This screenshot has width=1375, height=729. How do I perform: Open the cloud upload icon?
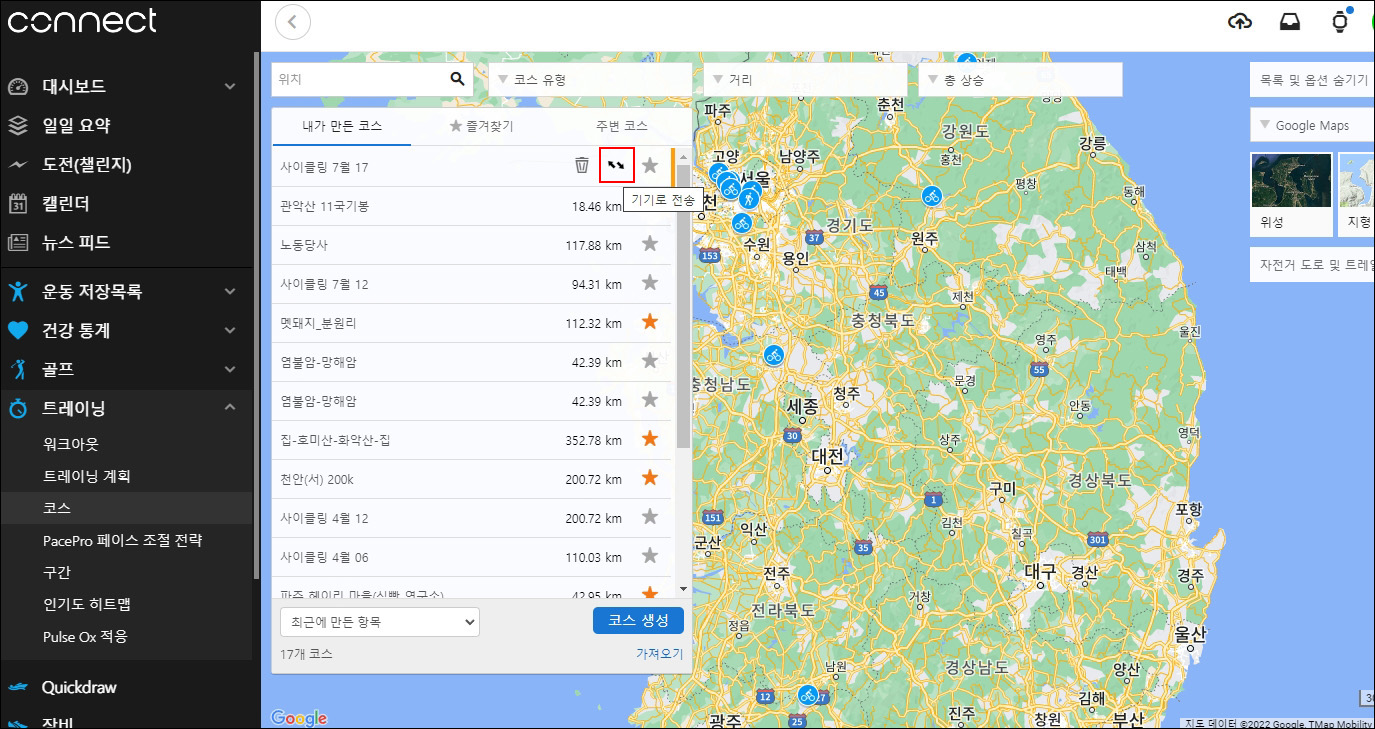[1240, 21]
